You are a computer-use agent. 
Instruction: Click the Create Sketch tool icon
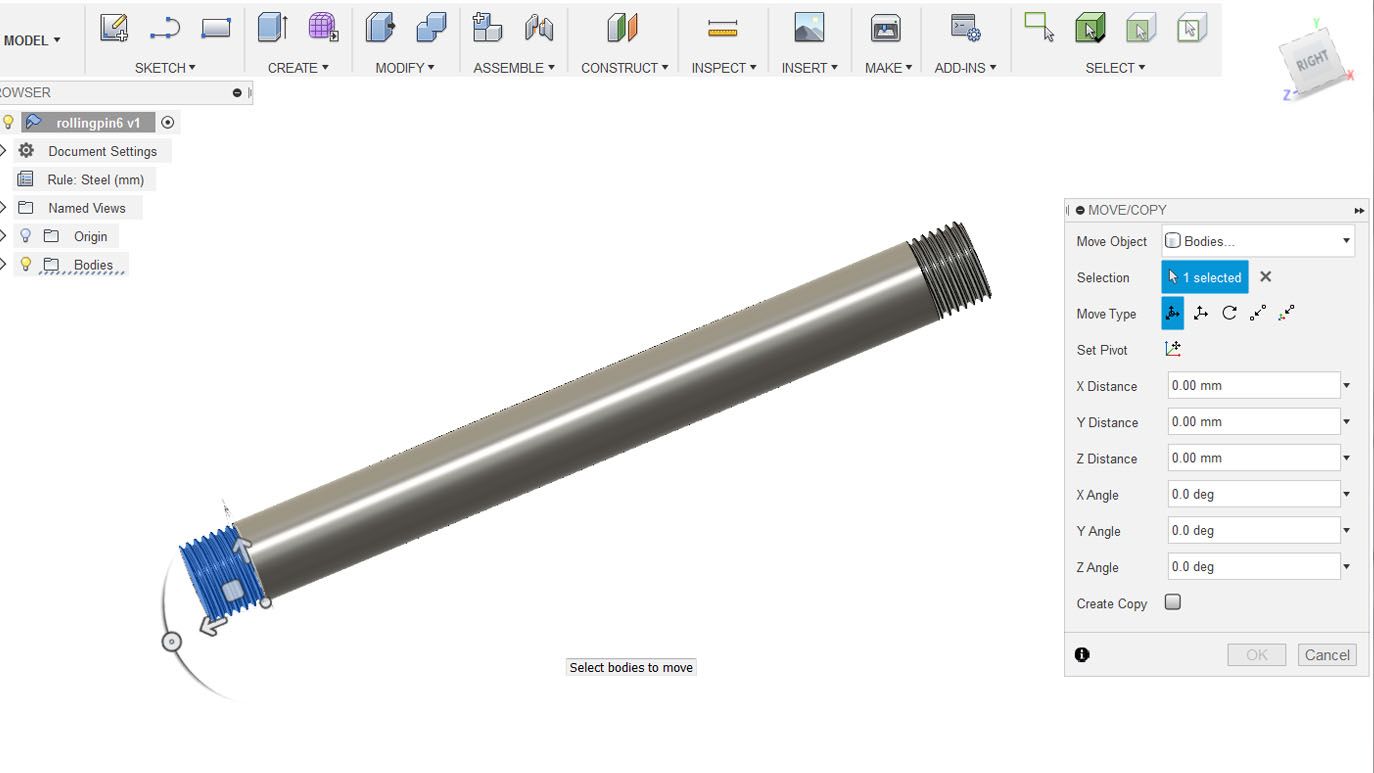[114, 28]
